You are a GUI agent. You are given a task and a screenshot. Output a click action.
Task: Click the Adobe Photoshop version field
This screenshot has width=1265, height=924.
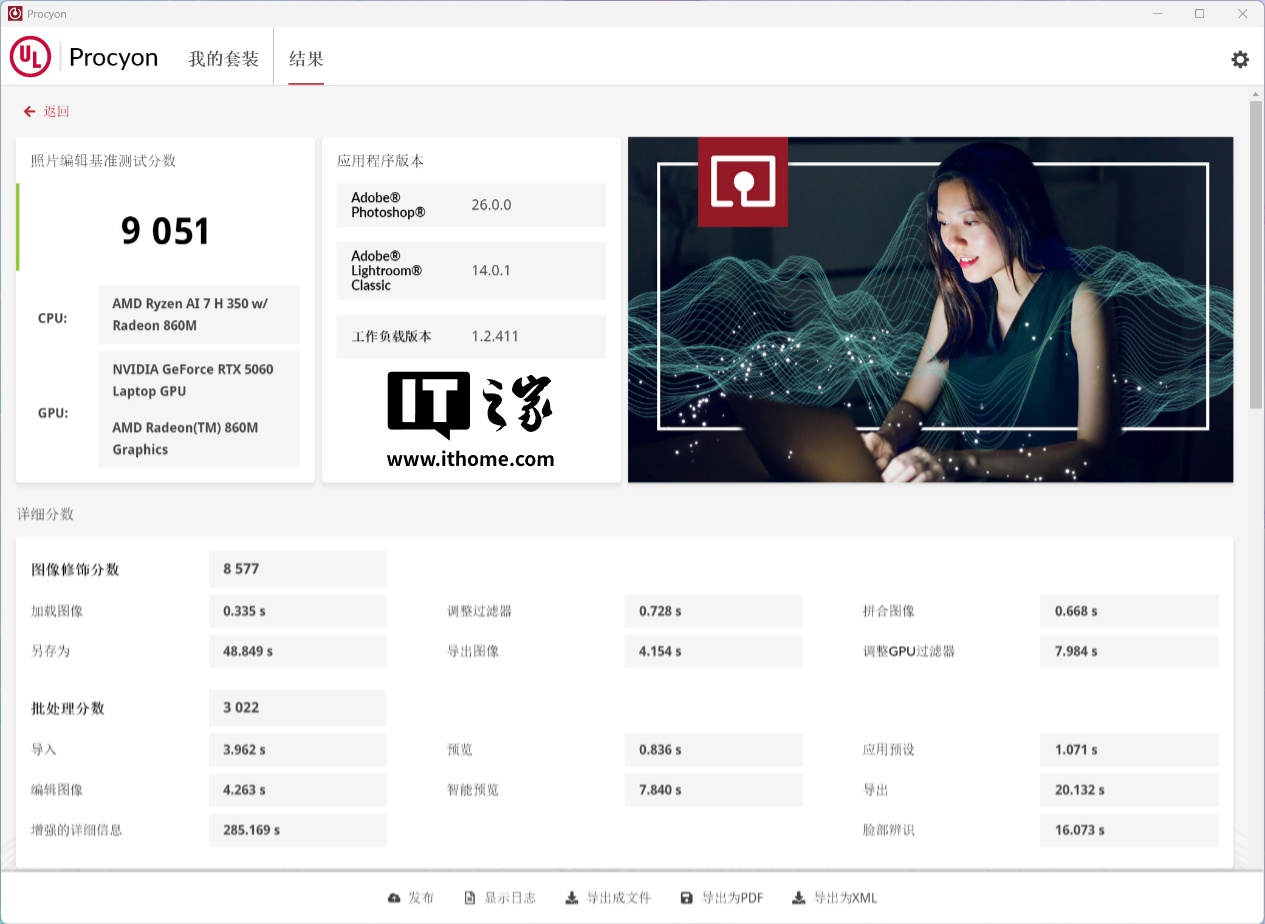(x=470, y=205)
